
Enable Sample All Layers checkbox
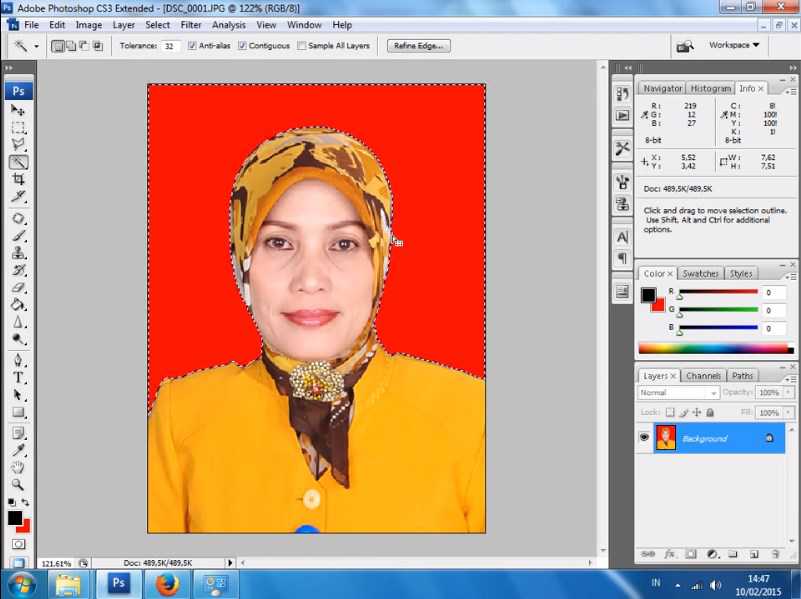pos(302,45)
